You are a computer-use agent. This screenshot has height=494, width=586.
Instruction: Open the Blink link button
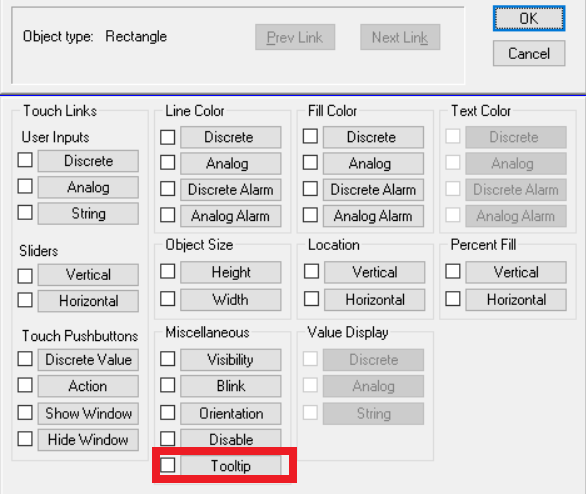pyautogui.click(x=231, y=386)
